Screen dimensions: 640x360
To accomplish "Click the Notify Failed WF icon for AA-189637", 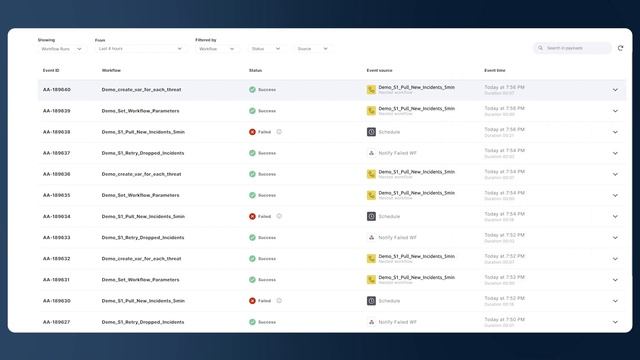I will pos(371,153).
